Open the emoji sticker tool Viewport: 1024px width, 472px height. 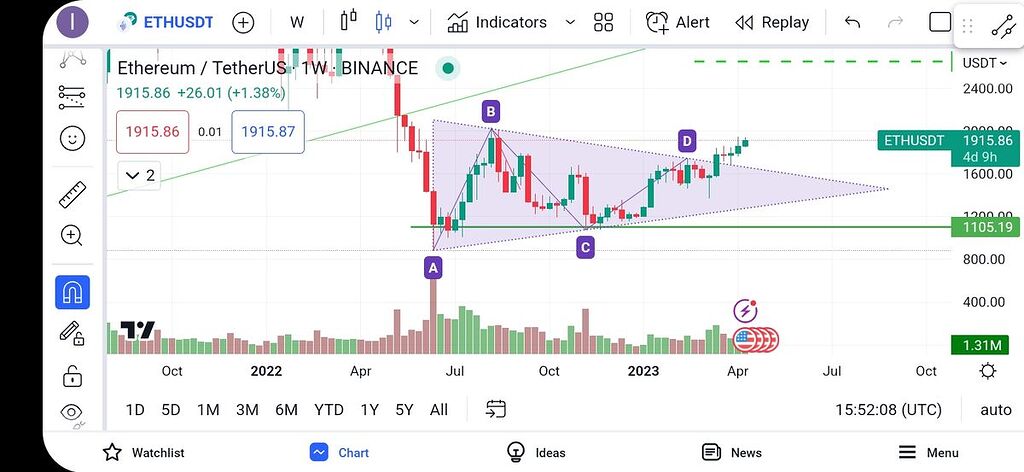click(x=72, y=138)
